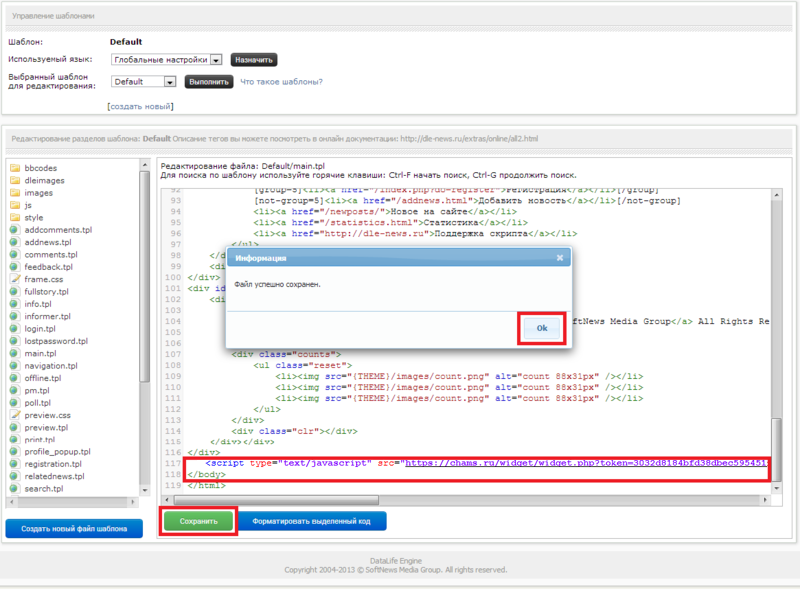Screen dimensions: 800x591
Task: Open the bbcodes folder icon
Action: (x=15, y=168)
